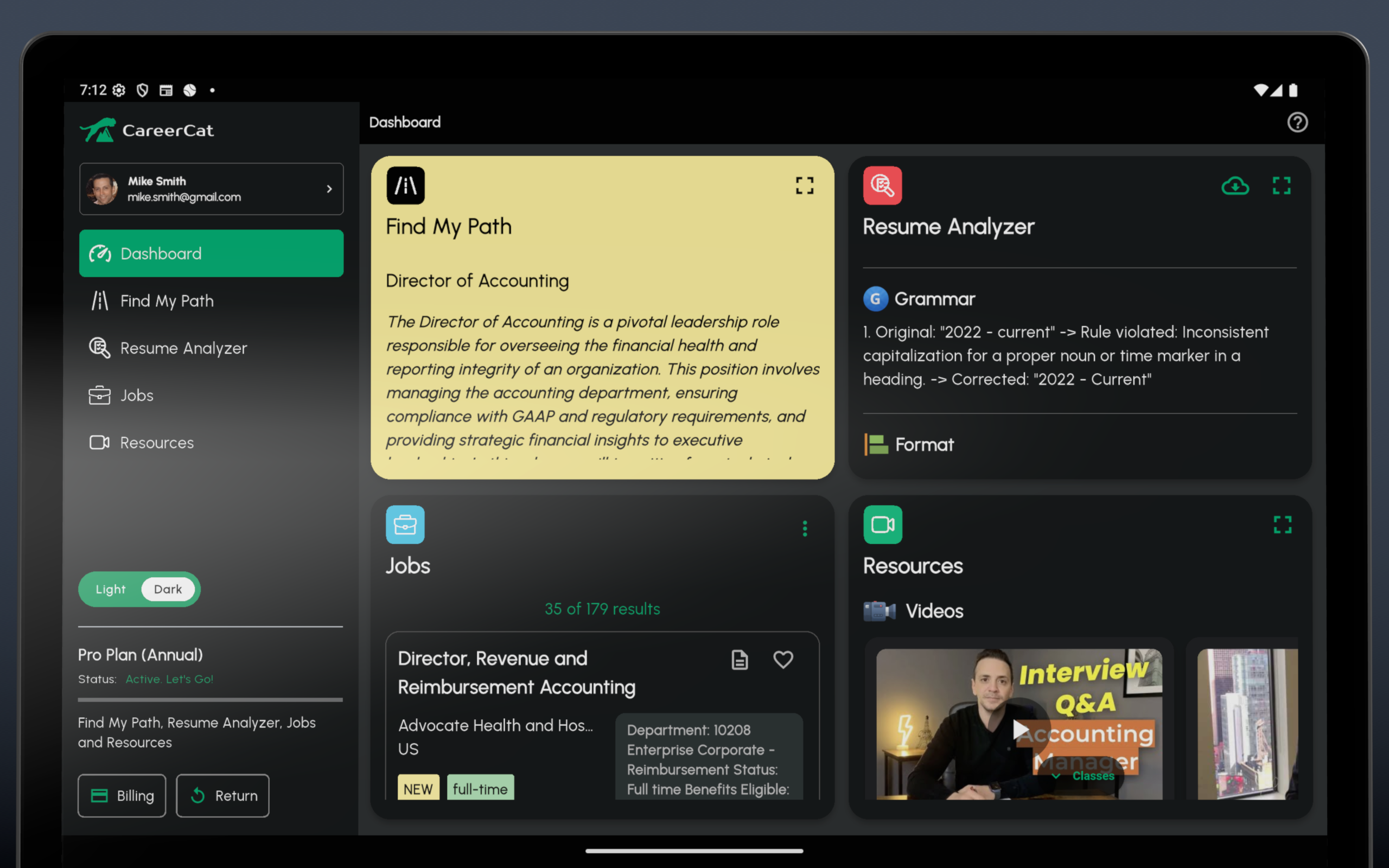Open the document icon on Director job listing

pyautogui.click(x=740, y=660)
